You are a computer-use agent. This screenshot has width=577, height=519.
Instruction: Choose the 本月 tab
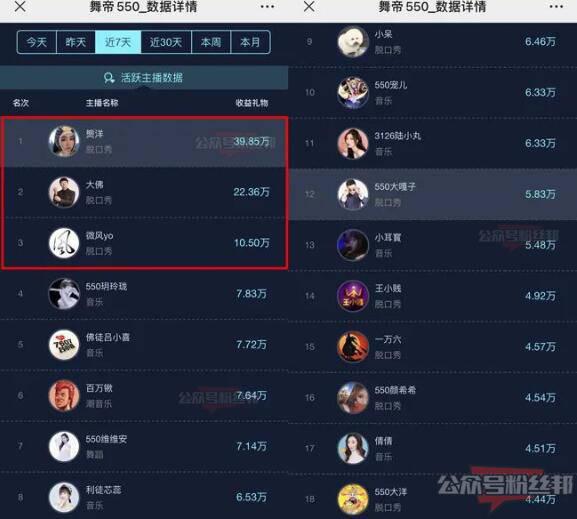tap(250, 42)
